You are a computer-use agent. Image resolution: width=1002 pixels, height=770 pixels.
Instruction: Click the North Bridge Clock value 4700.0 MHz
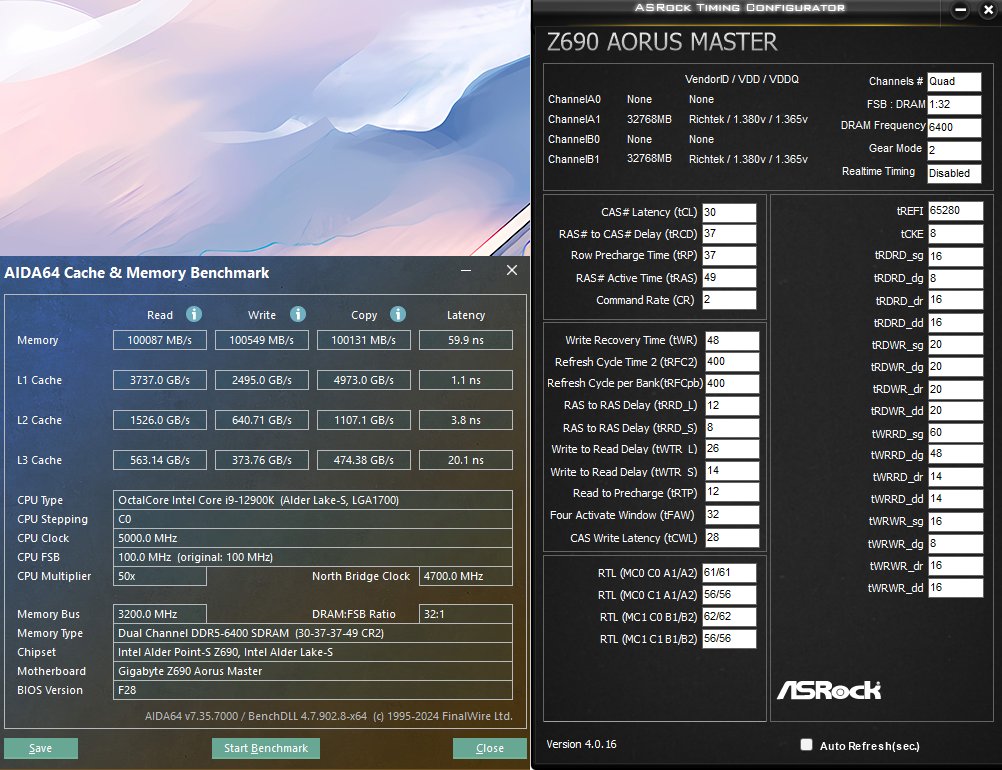(x=466, y=576)
